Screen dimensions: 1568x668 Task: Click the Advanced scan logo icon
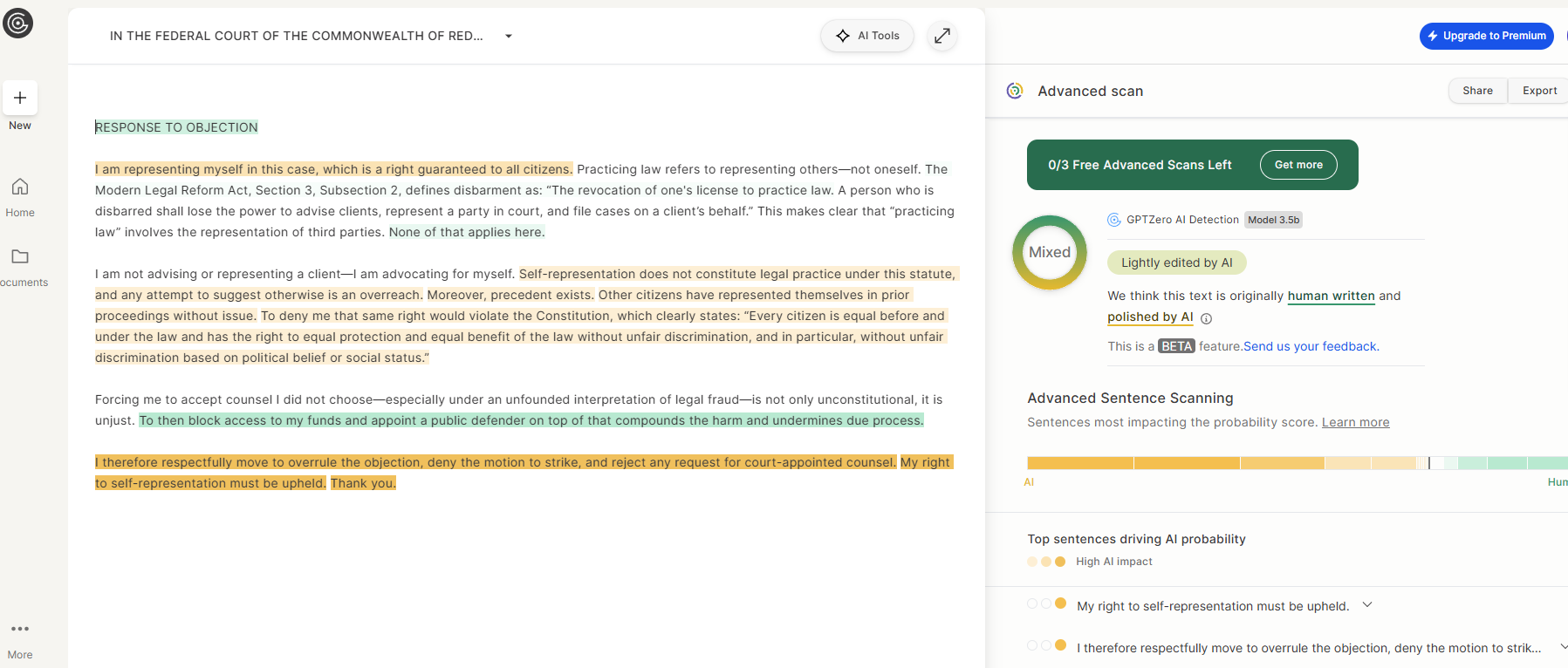click(x=1015, y=91)
